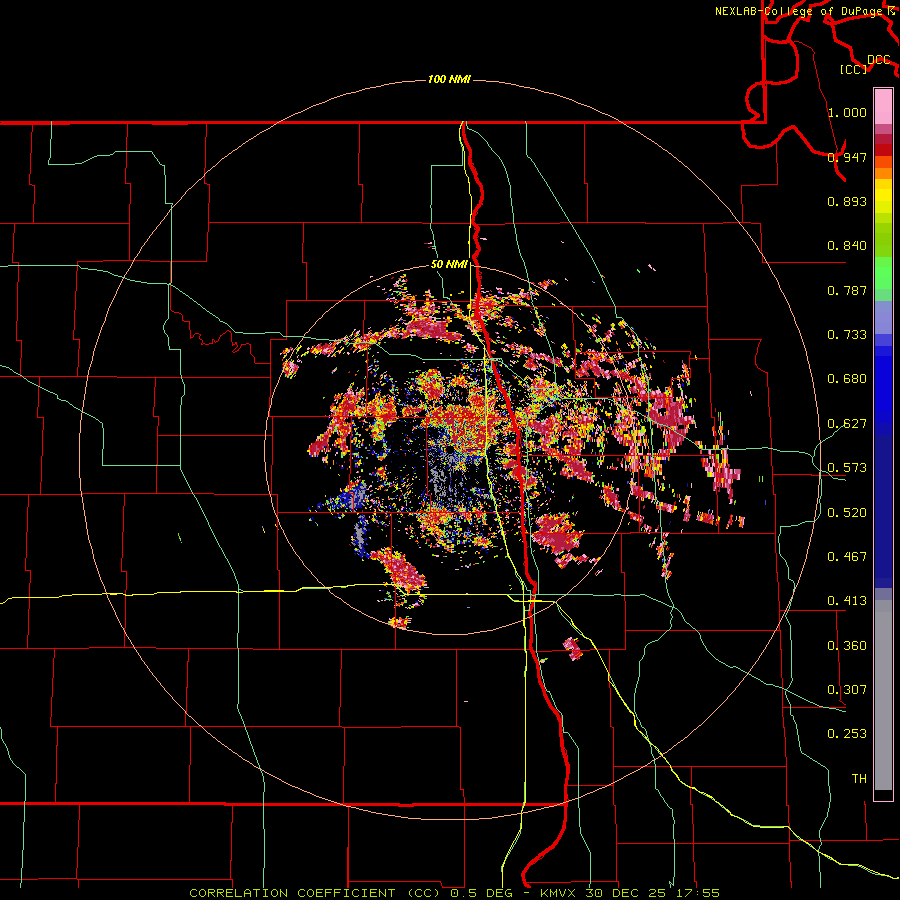Click the 0.573 legend value
Screen dimensions: 900x900
847,468
